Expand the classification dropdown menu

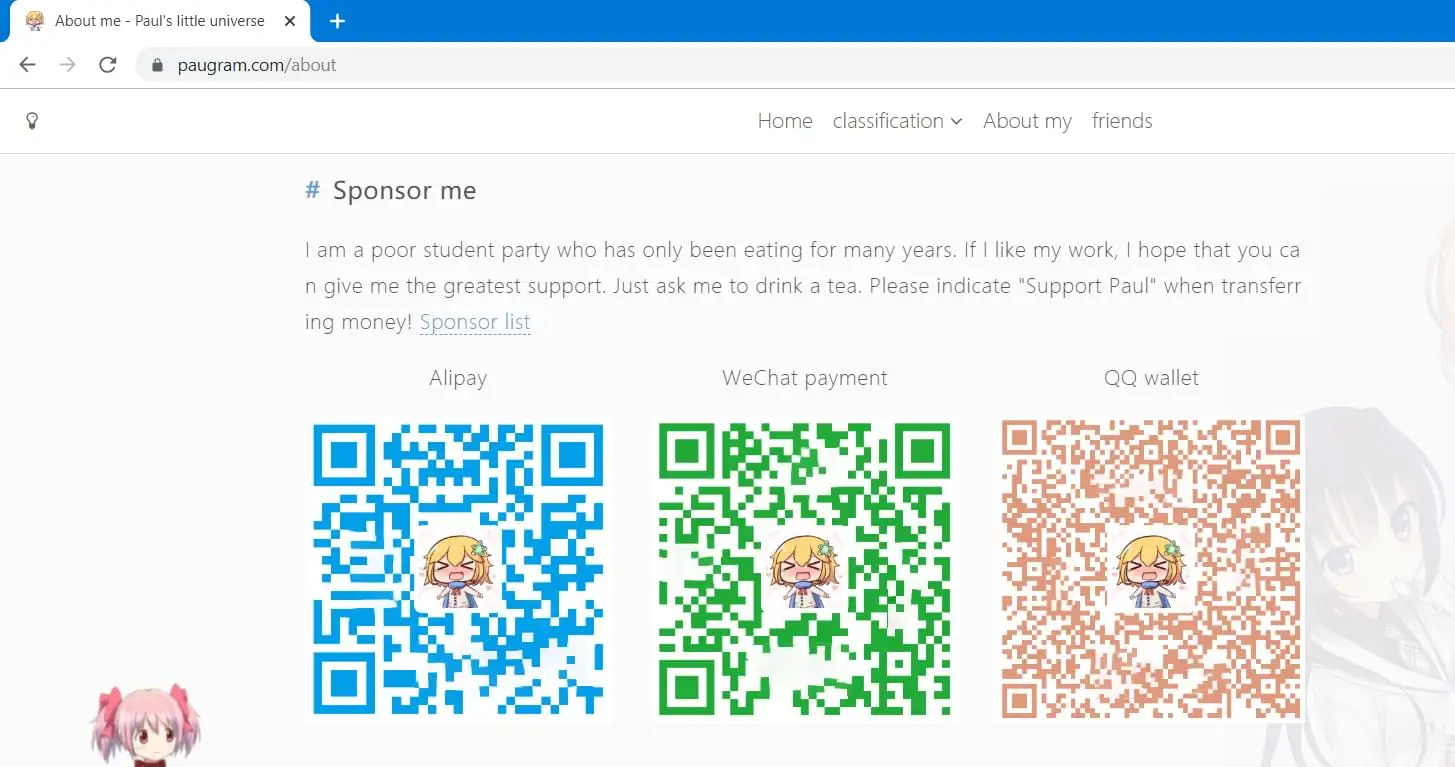pyautogui.click(x=897, y=121)
